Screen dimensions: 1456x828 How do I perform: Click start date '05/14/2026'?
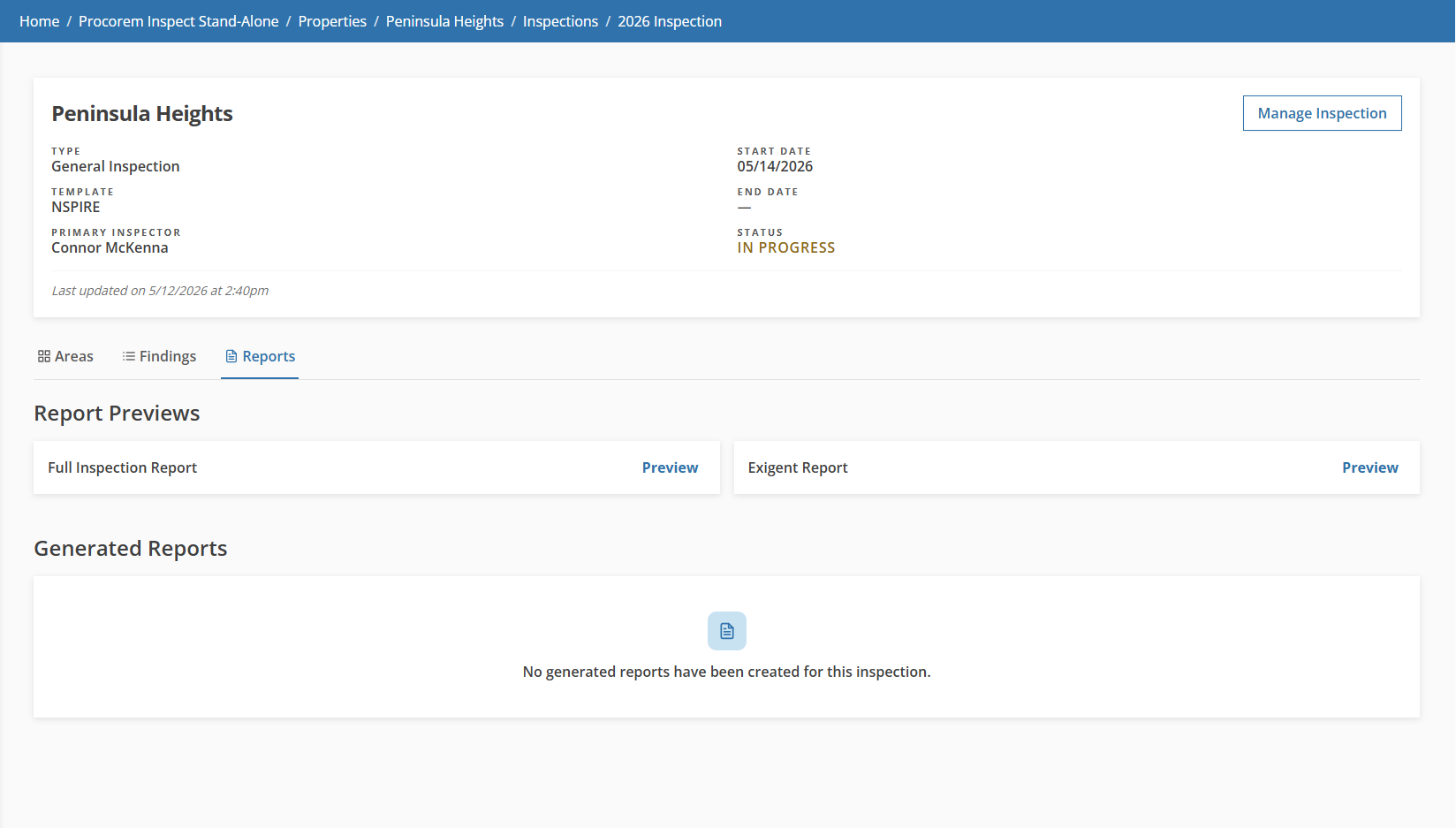tap(775, 166)
